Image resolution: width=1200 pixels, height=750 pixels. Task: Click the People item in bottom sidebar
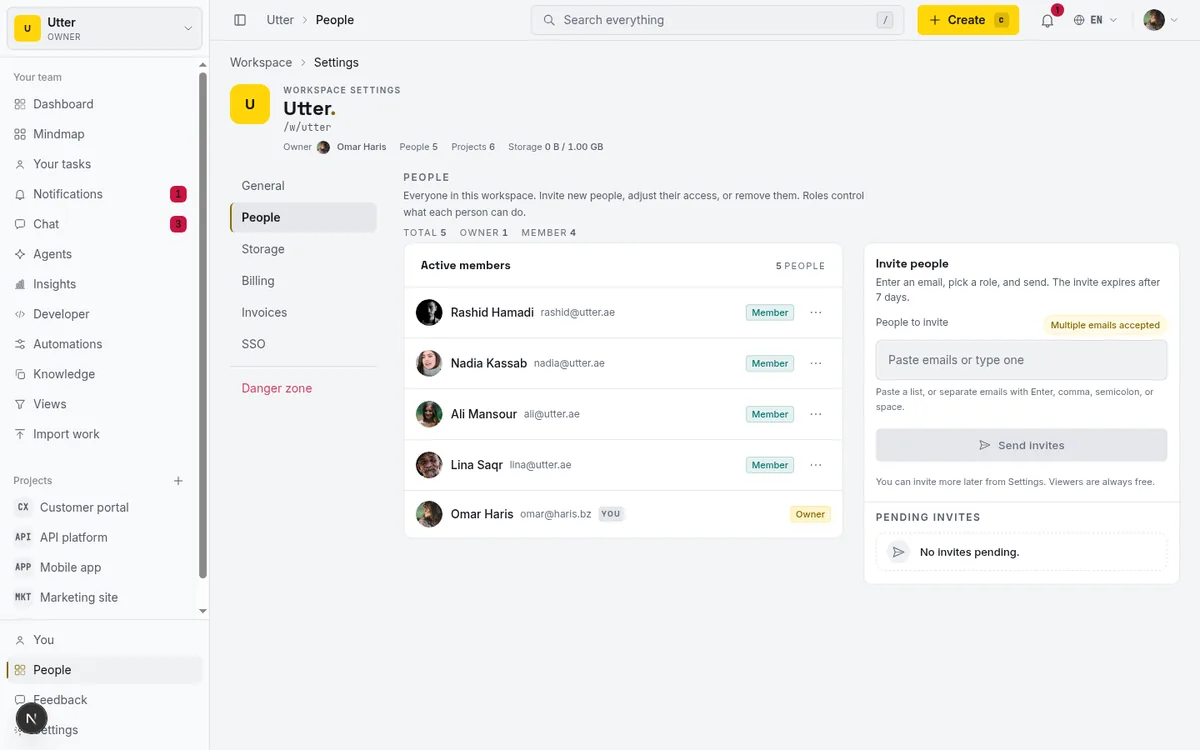tap(104, 670)
